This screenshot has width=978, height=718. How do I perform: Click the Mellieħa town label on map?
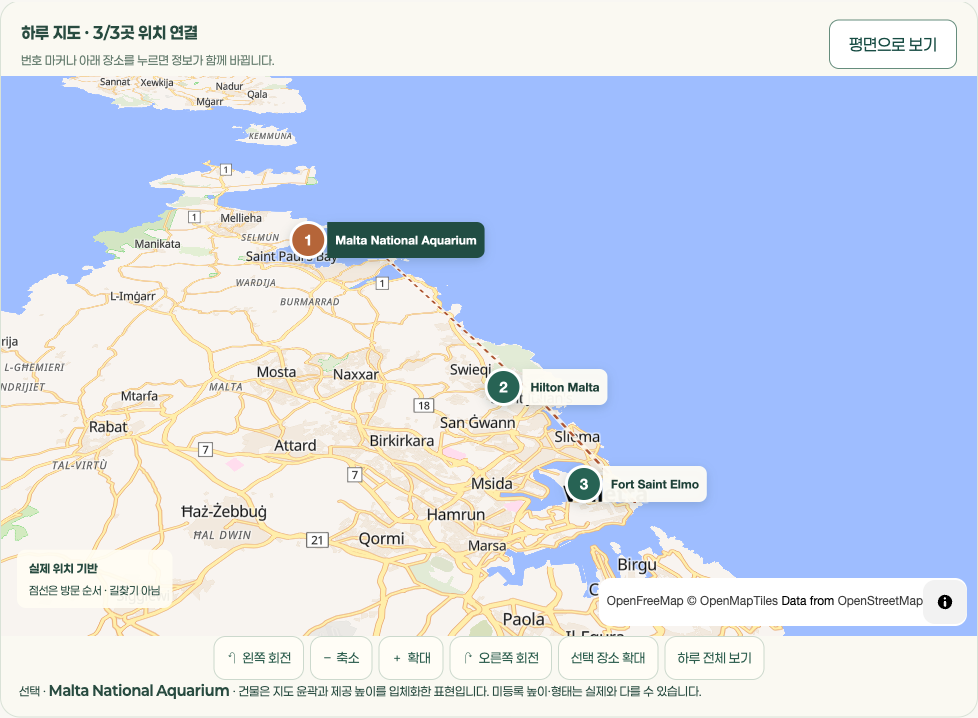tap(241, 218)
